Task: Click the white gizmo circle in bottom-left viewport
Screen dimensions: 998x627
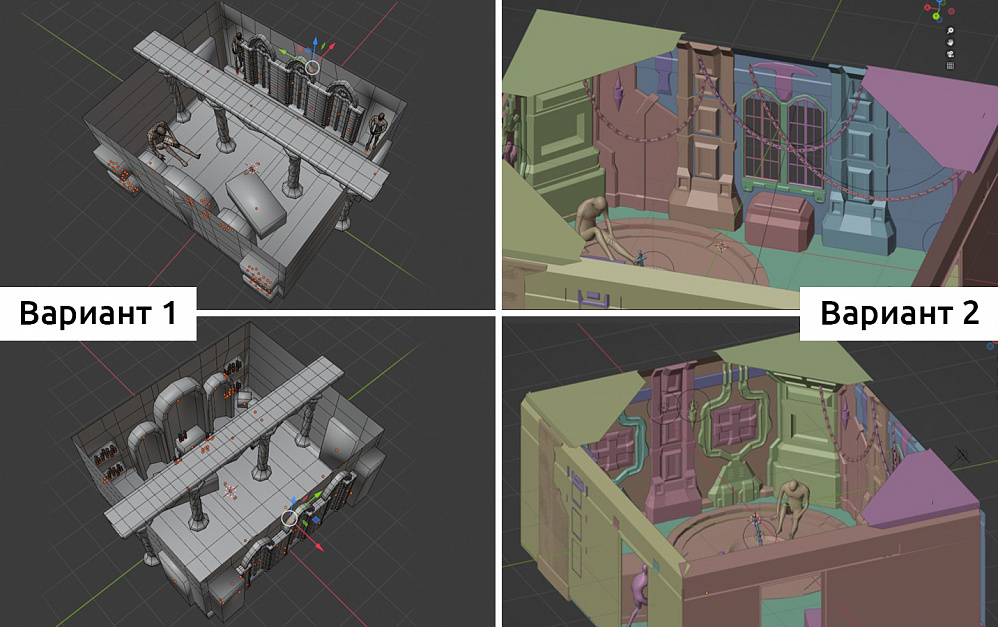Action: pos(290,518)
